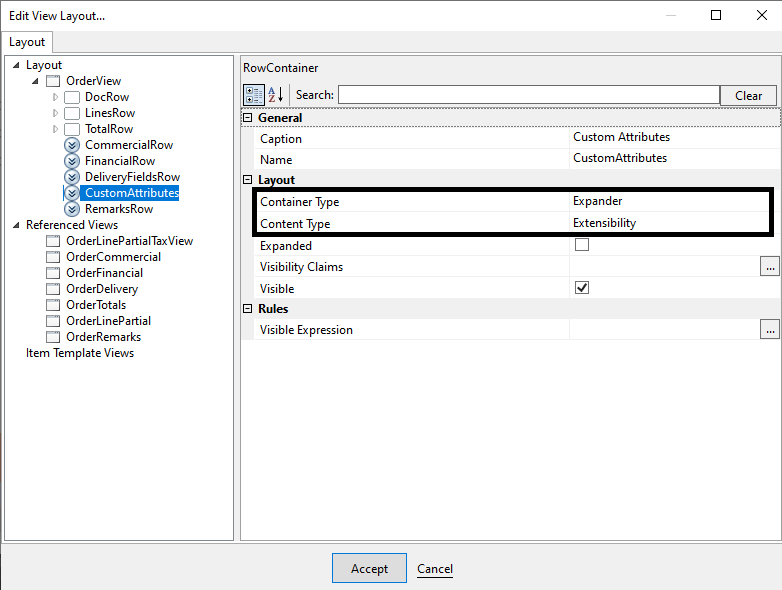This screenshot has height=590, width=782.
Task: Edit the Caption value Custom Attributes
Action: pyautogui.click(x=621, y=137)
